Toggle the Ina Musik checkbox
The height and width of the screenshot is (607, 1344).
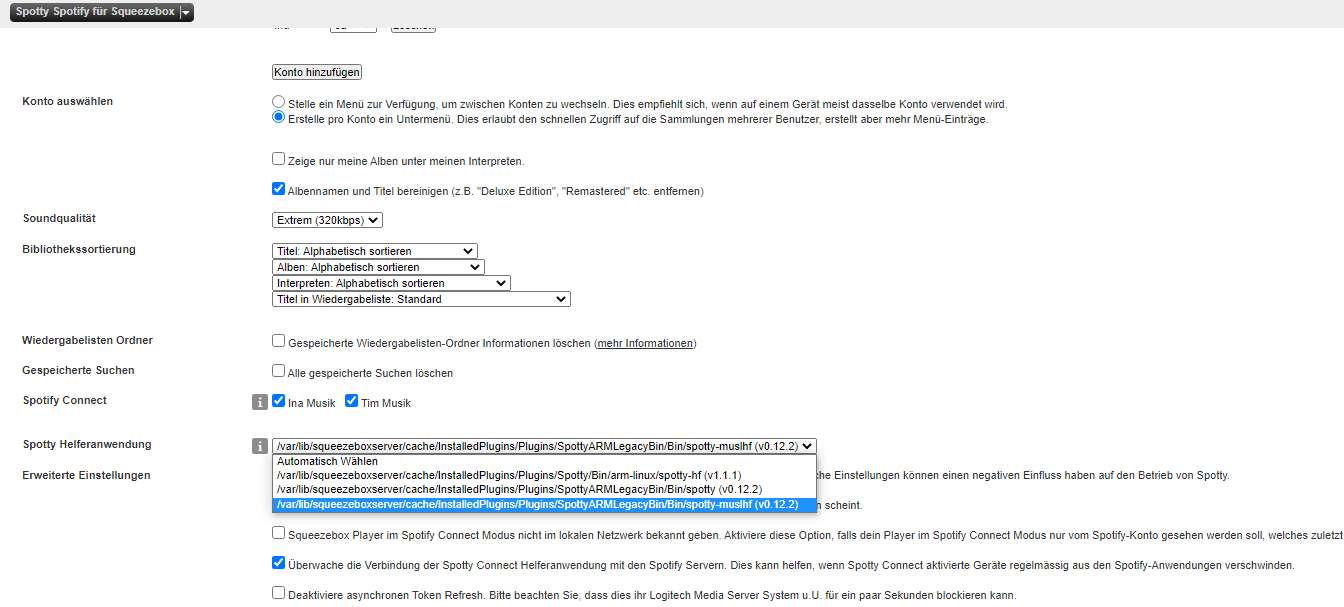[x=278, y=401]
